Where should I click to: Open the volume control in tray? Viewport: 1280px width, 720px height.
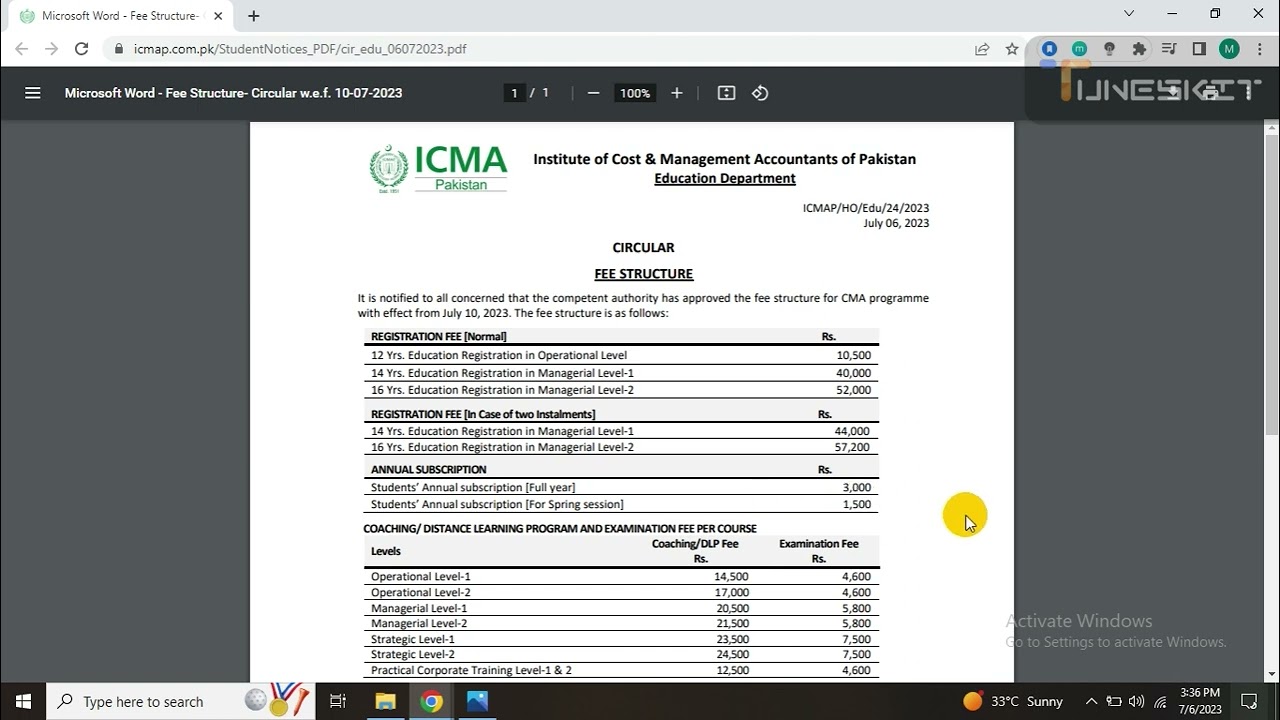tap(1137, 701)
